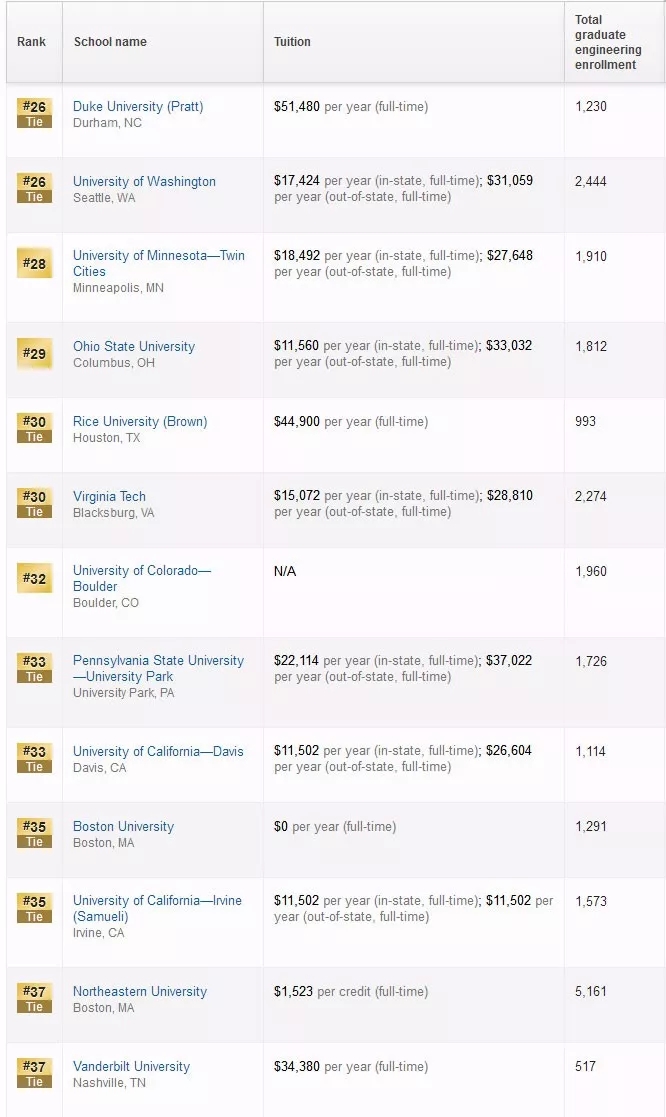
Task: Visit the Ohio State University link
Action: pos(134,347)
